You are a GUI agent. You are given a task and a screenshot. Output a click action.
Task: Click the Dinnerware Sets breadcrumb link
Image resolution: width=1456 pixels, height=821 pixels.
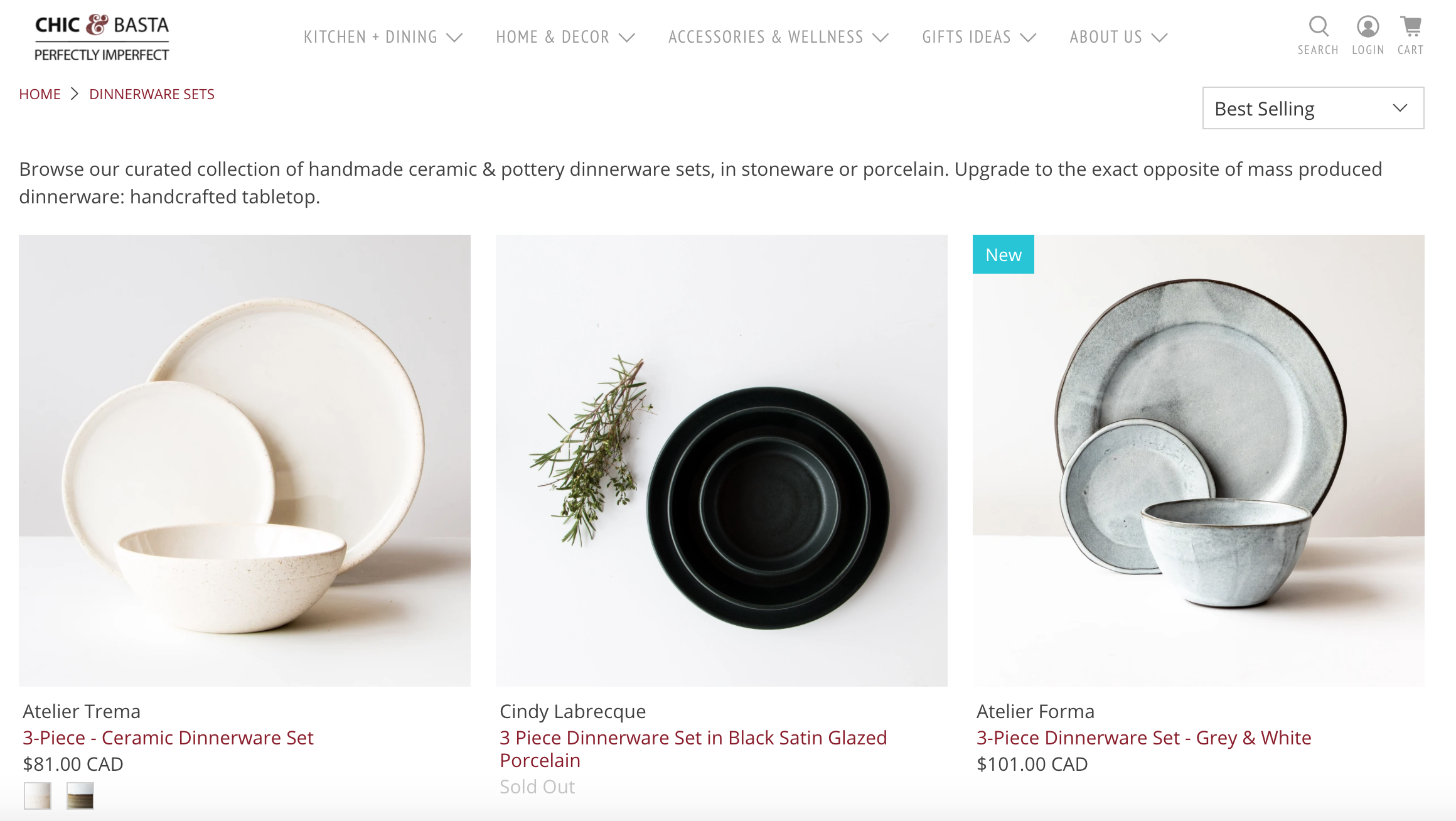[152, 94]
